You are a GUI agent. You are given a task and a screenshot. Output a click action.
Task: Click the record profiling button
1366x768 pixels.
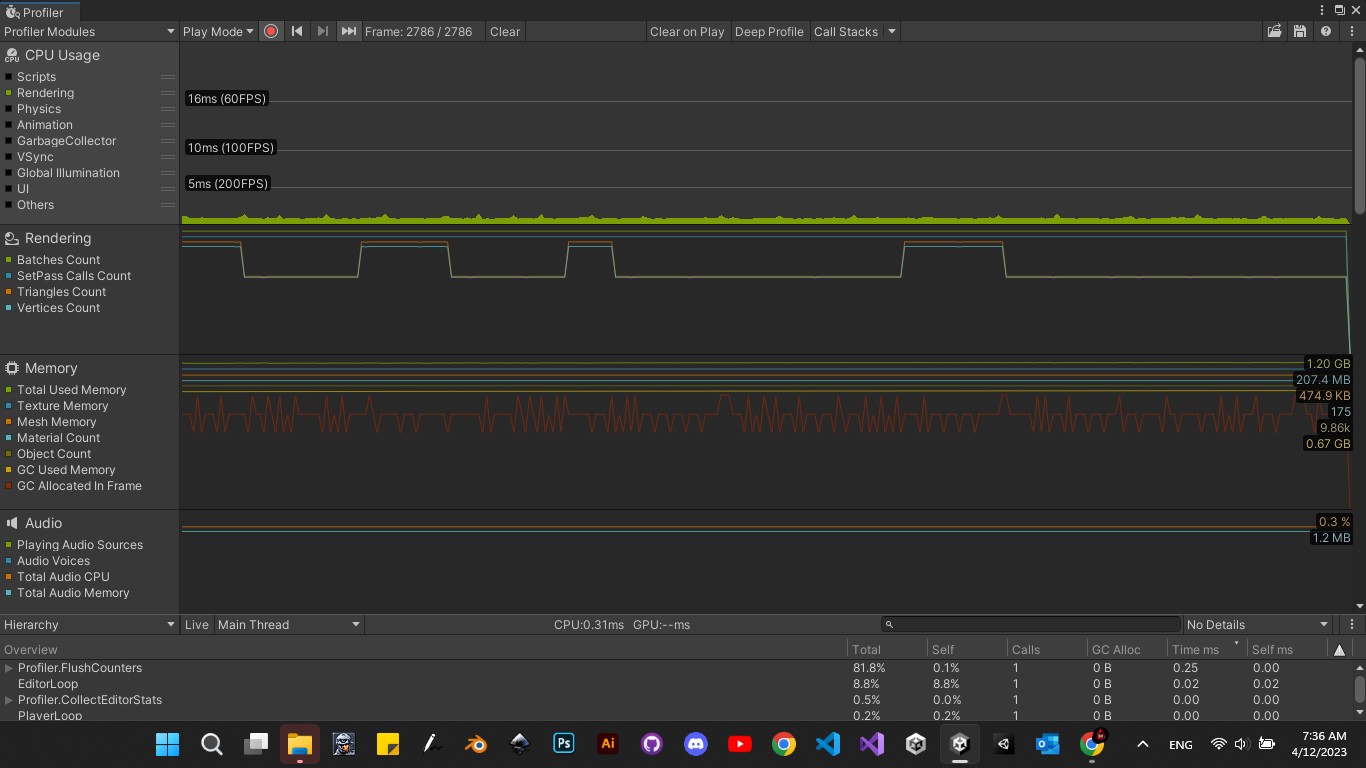[271, 31]
